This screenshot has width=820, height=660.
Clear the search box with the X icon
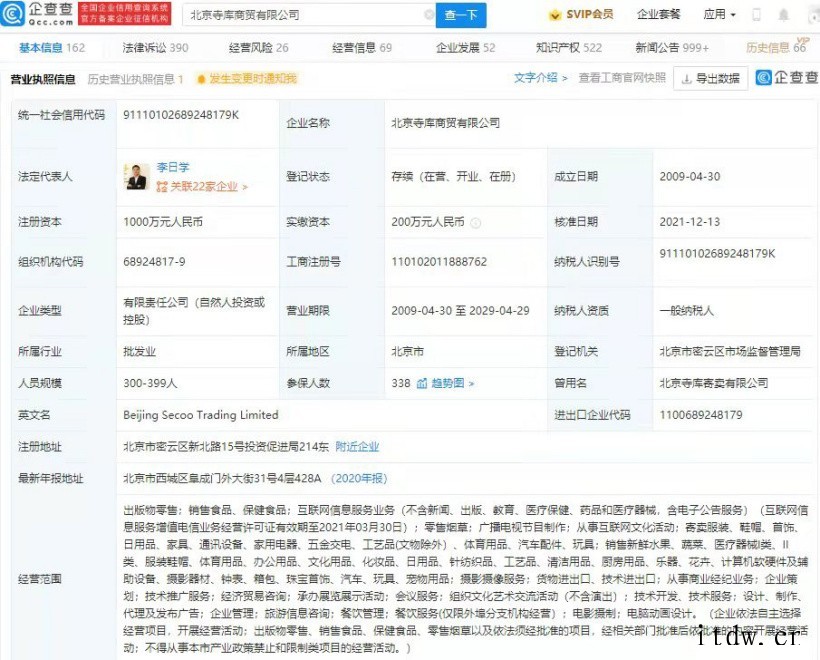point(429,15)
